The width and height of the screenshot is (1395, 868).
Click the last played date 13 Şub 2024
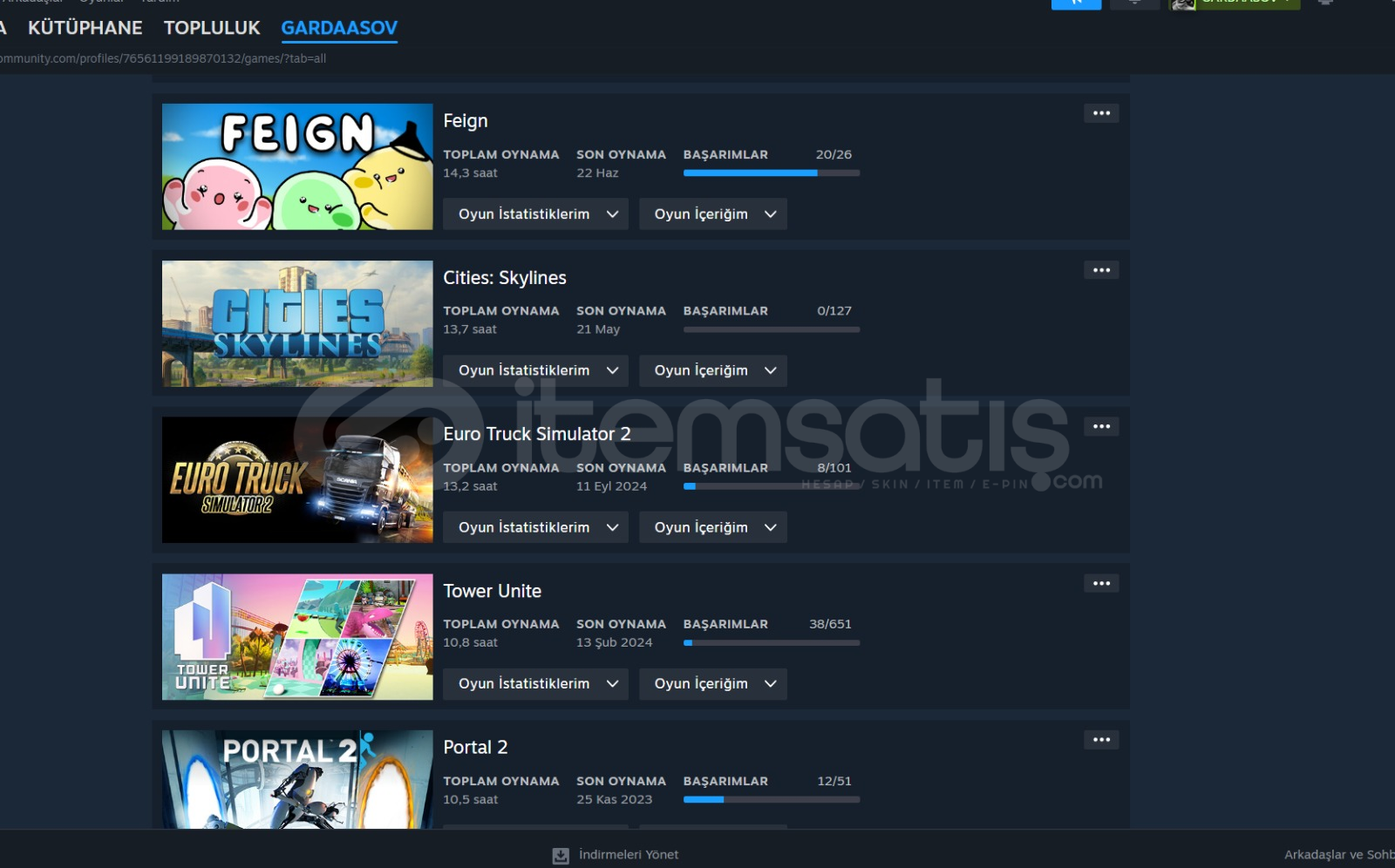coord(614,643)
